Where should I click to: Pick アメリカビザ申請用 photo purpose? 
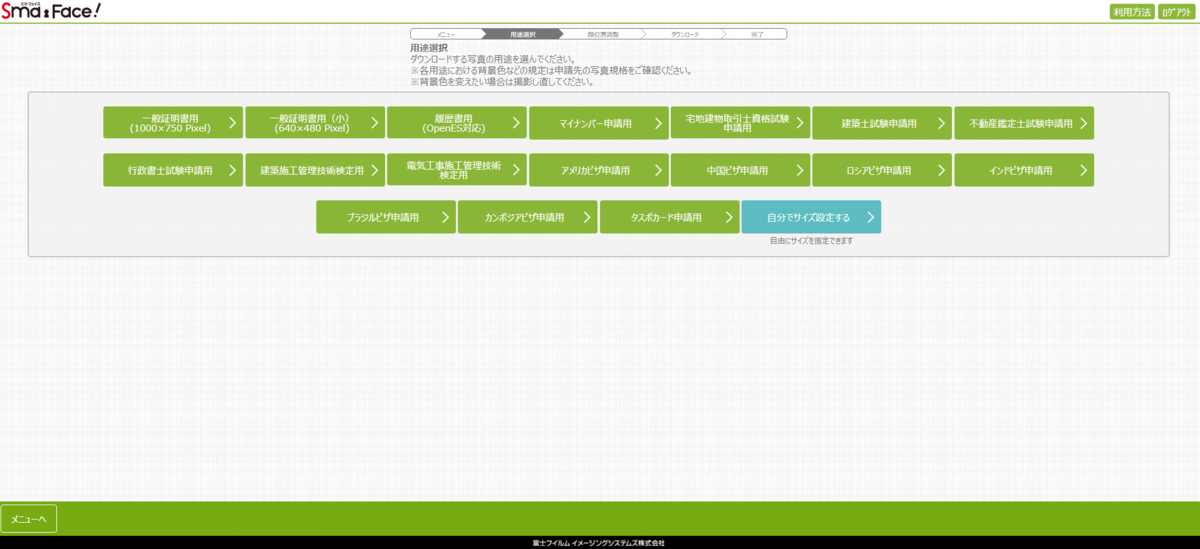(x=598, y=170)
